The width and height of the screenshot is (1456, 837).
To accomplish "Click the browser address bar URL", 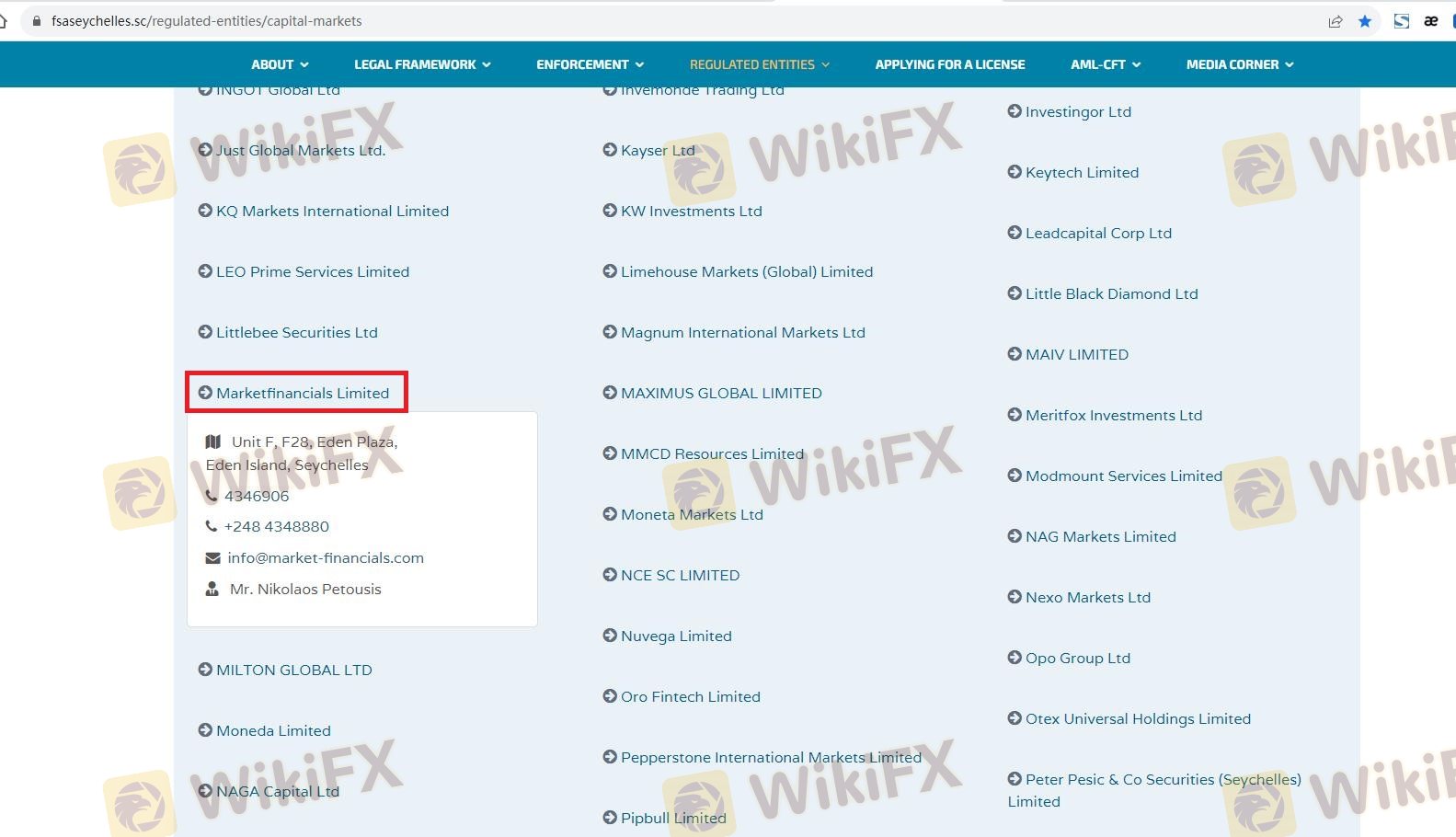I will coord(207,21).
